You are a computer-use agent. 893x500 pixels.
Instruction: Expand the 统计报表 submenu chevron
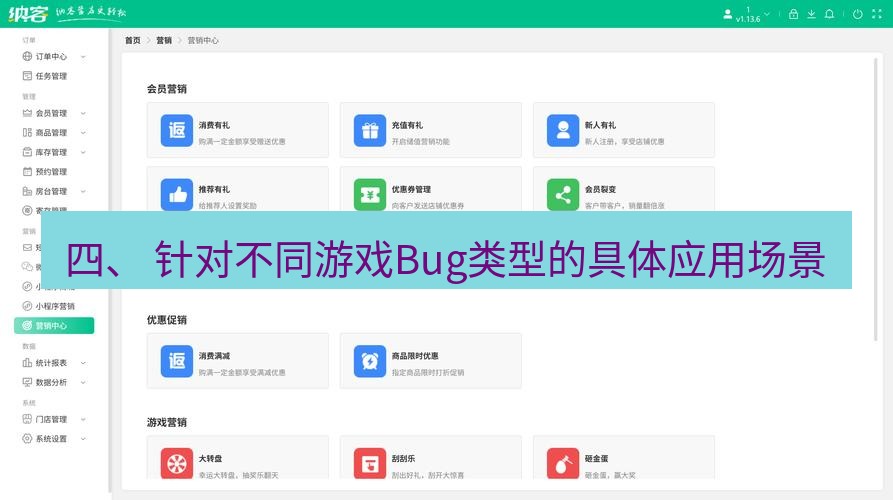click(x=83, y=363)
